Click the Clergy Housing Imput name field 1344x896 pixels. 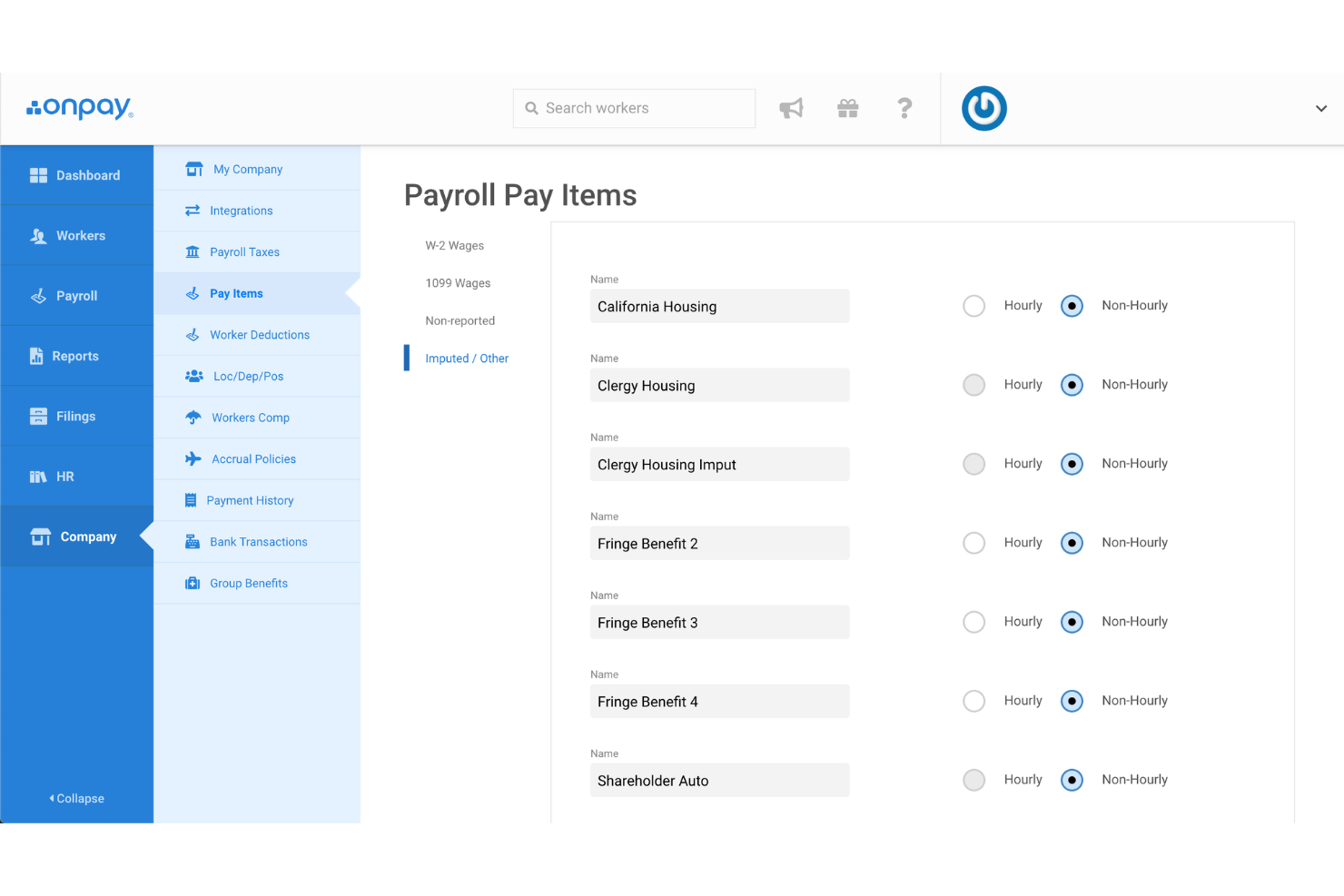720,464
